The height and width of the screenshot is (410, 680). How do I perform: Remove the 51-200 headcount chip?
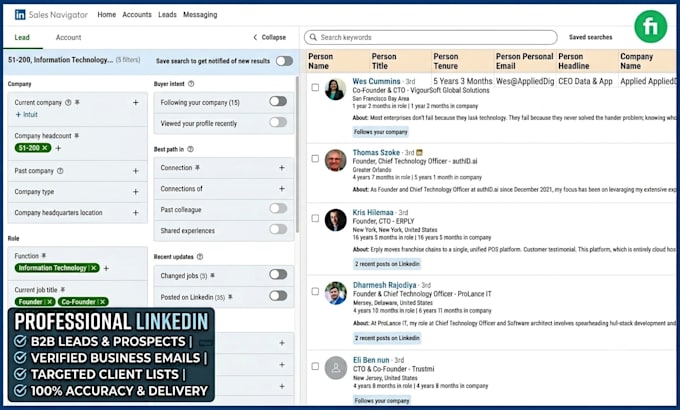click(x=45, y=148)
